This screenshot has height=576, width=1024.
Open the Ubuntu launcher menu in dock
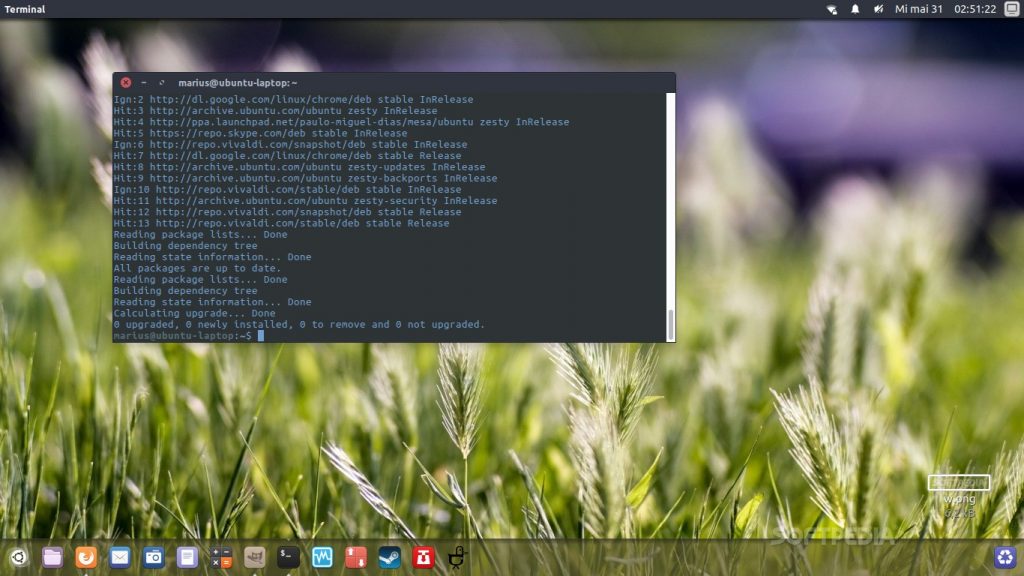[19, 557]
